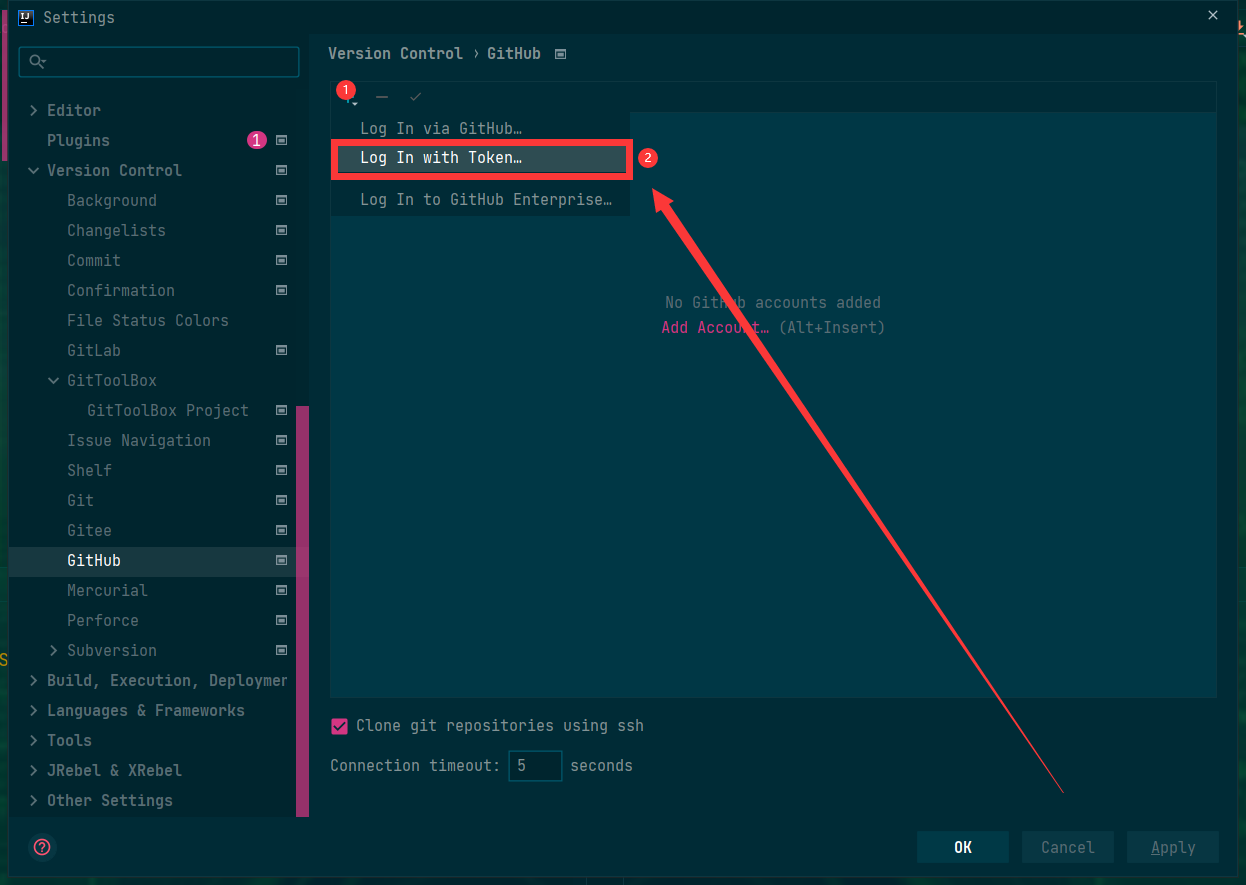Screen dimensions: 1246x885
Task: Click the project icon beside Git
Action: 282,500
